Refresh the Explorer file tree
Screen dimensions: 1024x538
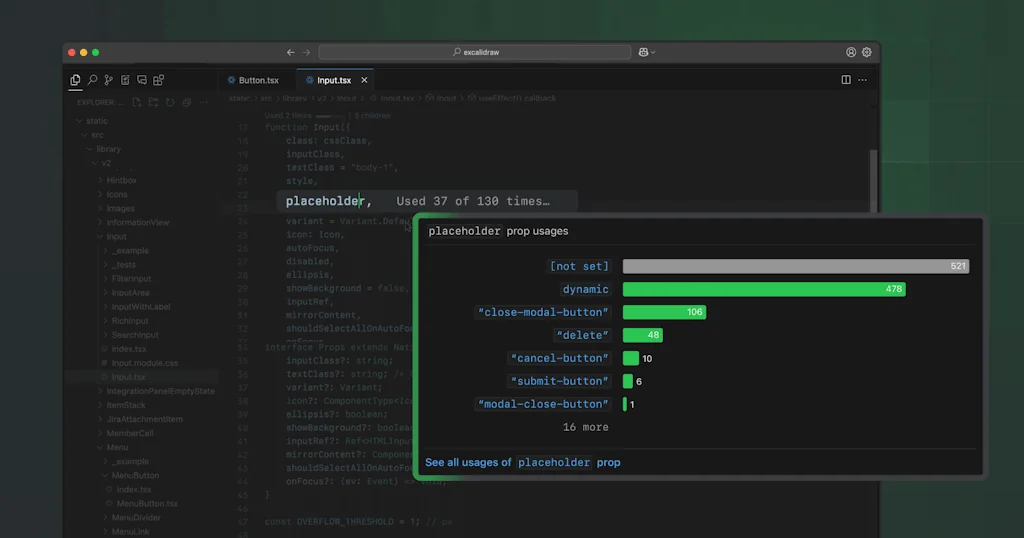point(170,102)
